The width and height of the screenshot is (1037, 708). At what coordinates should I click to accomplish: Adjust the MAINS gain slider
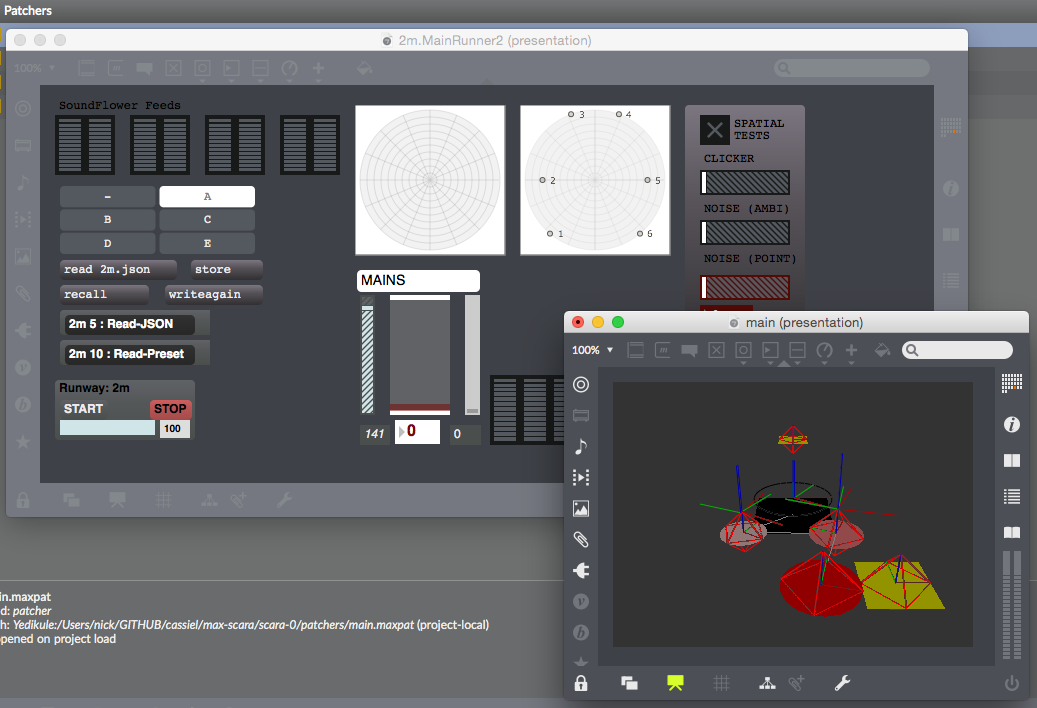419,354
